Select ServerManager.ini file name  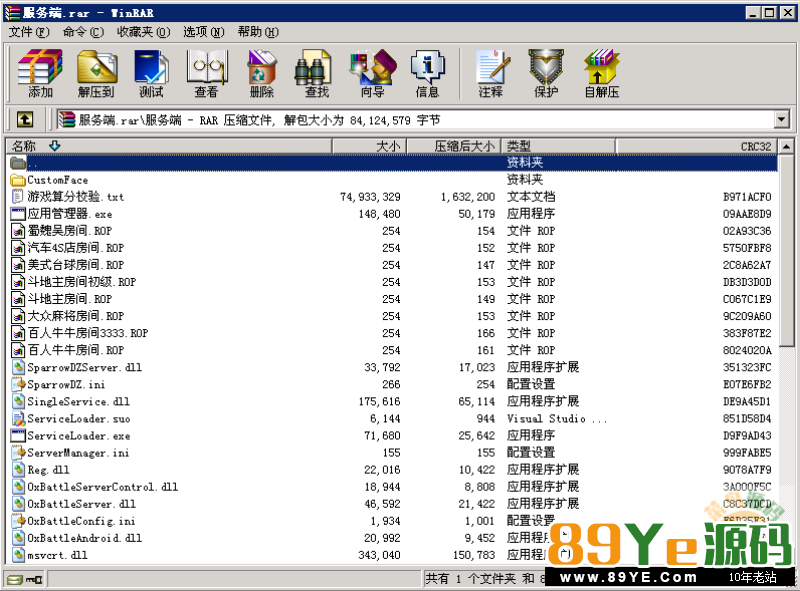point(78,453)
